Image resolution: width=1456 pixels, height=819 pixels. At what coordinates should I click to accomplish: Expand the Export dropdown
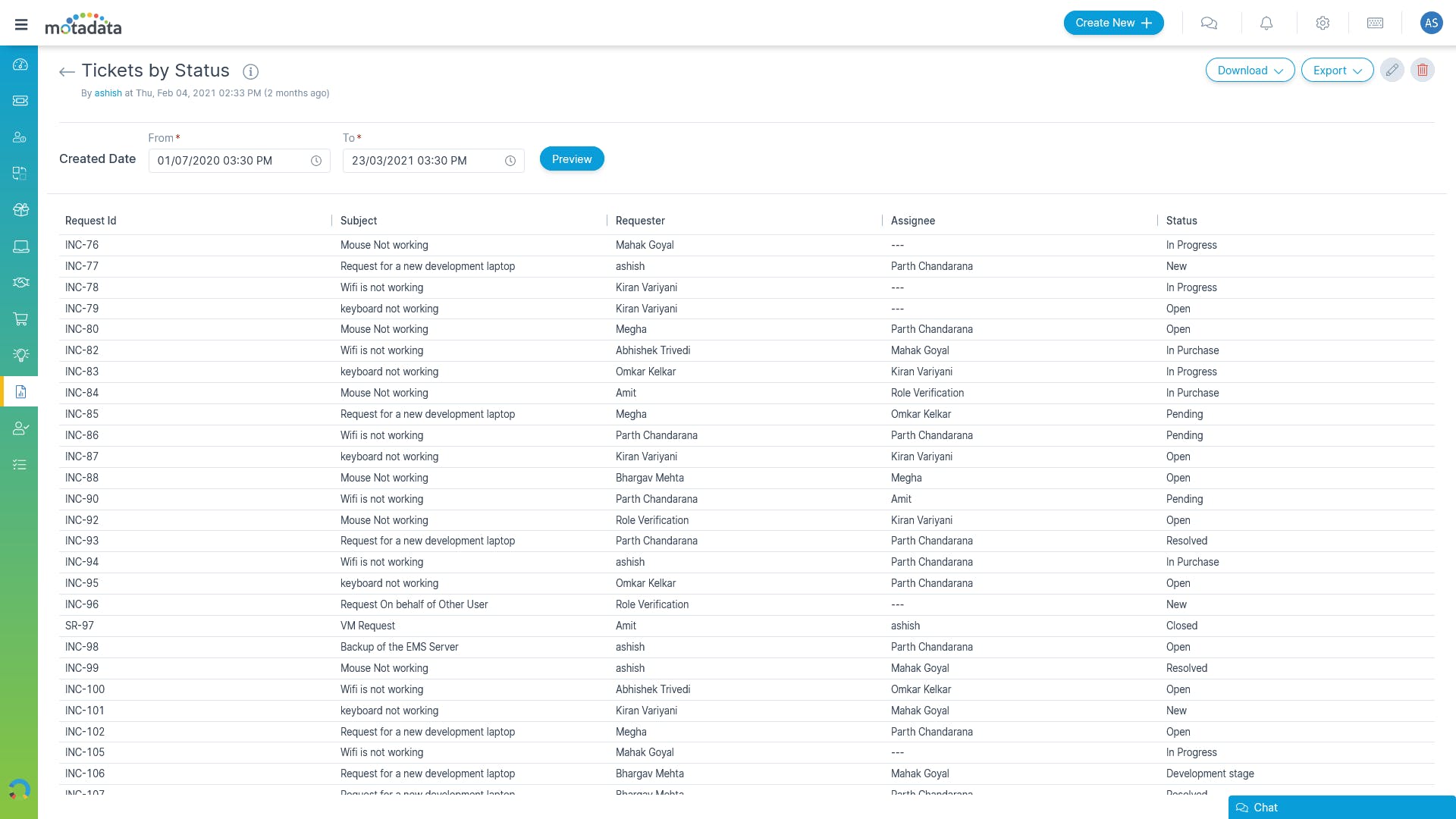point(1337,71)
